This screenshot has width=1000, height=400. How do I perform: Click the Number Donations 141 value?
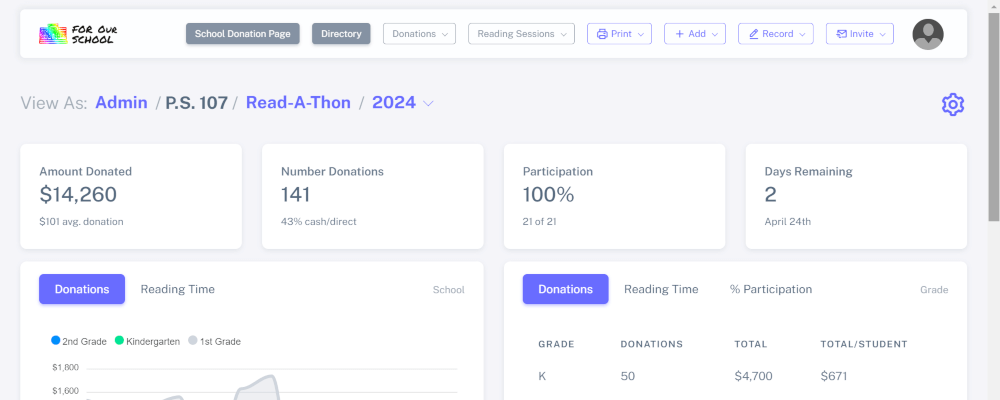pos(295,195)
